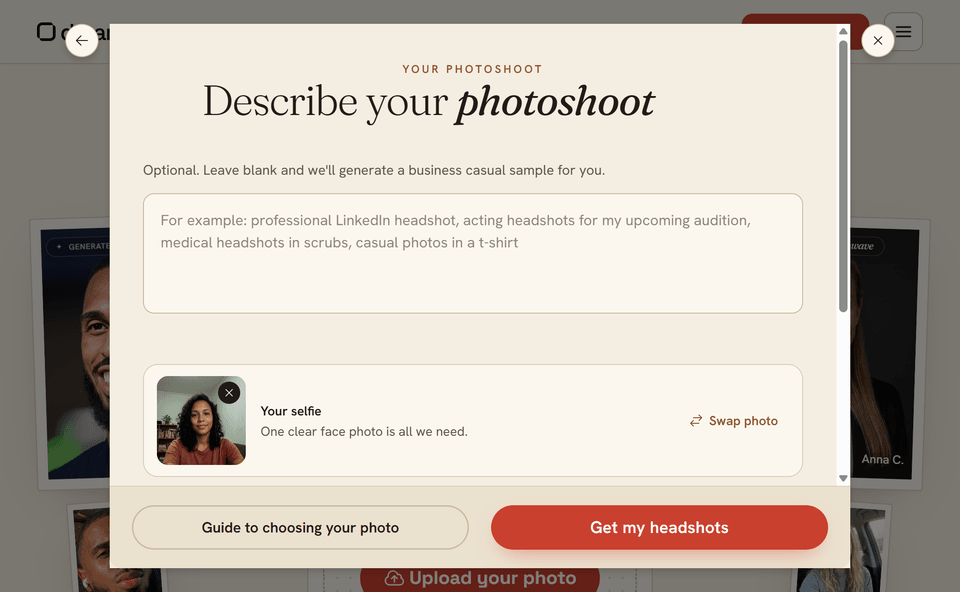Click the "Your selfie" label
960x592 pixels.
(291, 411)
